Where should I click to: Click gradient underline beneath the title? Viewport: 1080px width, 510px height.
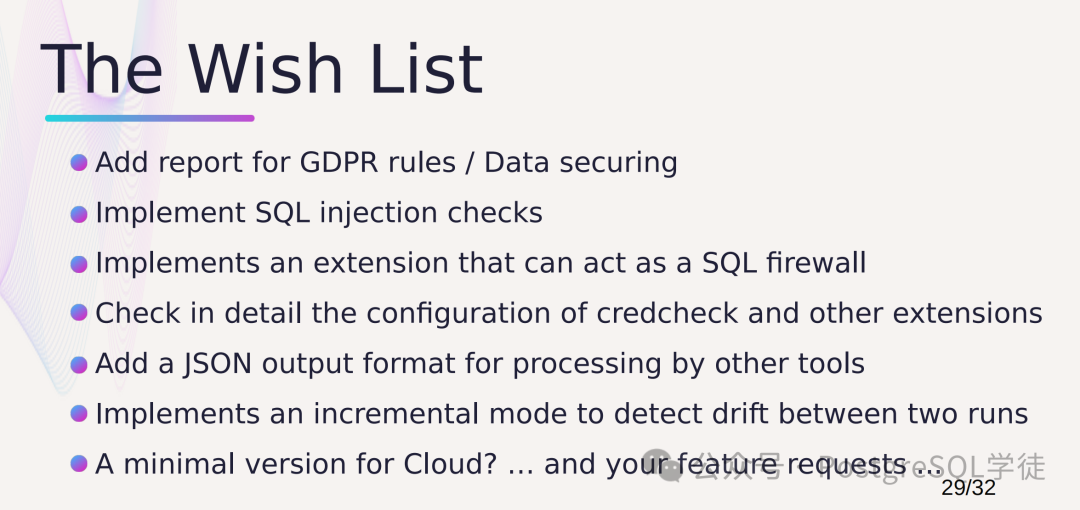coord(150,118)
